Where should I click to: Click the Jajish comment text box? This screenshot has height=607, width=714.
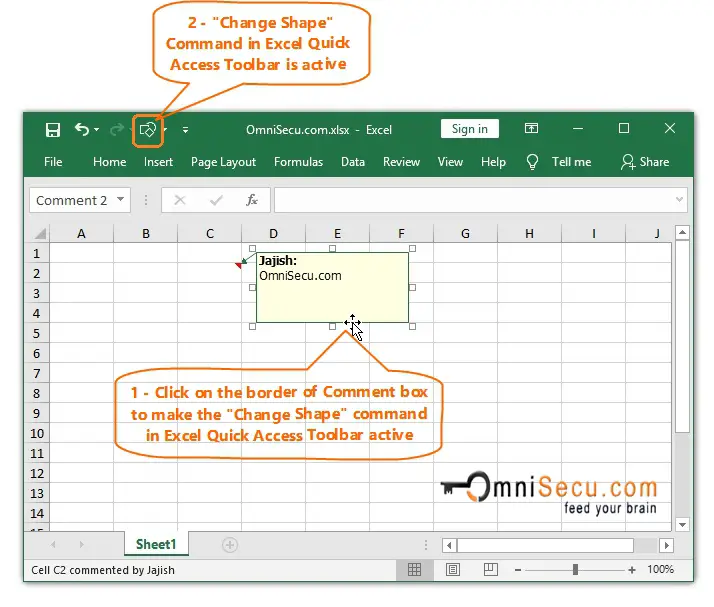(x=332, y=287)
